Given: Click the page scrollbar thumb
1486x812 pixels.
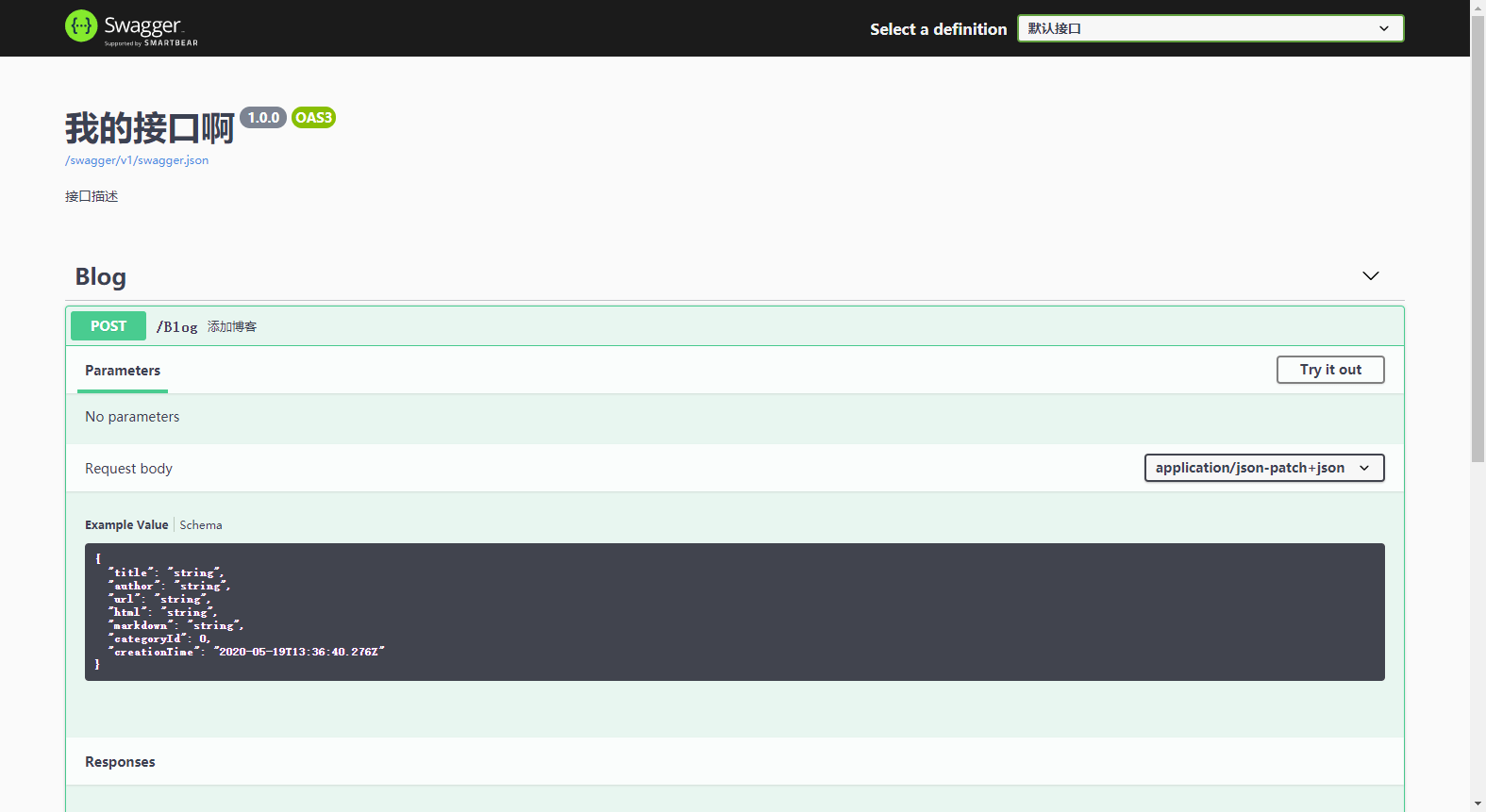Looking at the screenshot, I should click(x=1478, y=236).
